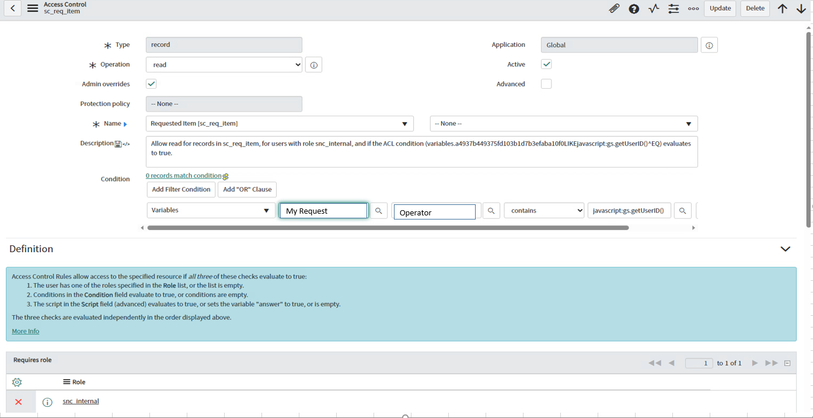Open the Operation dropdown showing read
The width and height of the screenshot is (813, 418).
click(224, 65)
